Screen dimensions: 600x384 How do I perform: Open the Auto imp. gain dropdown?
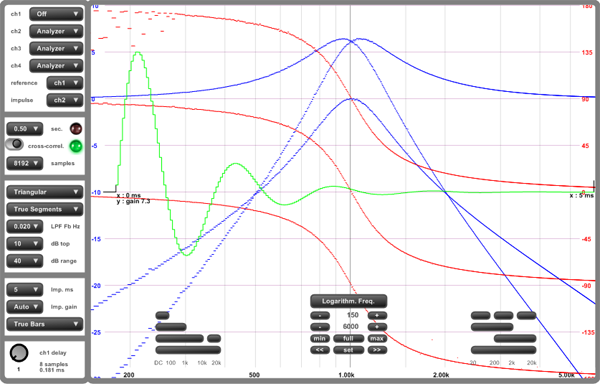coord(24,307)
